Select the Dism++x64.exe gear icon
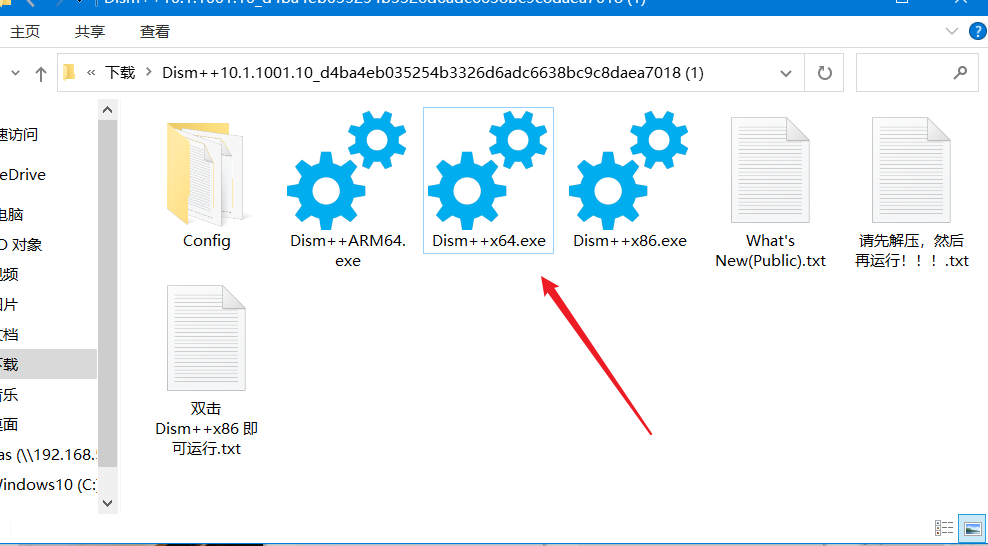The image size is (988, 546). click(488, 170)
